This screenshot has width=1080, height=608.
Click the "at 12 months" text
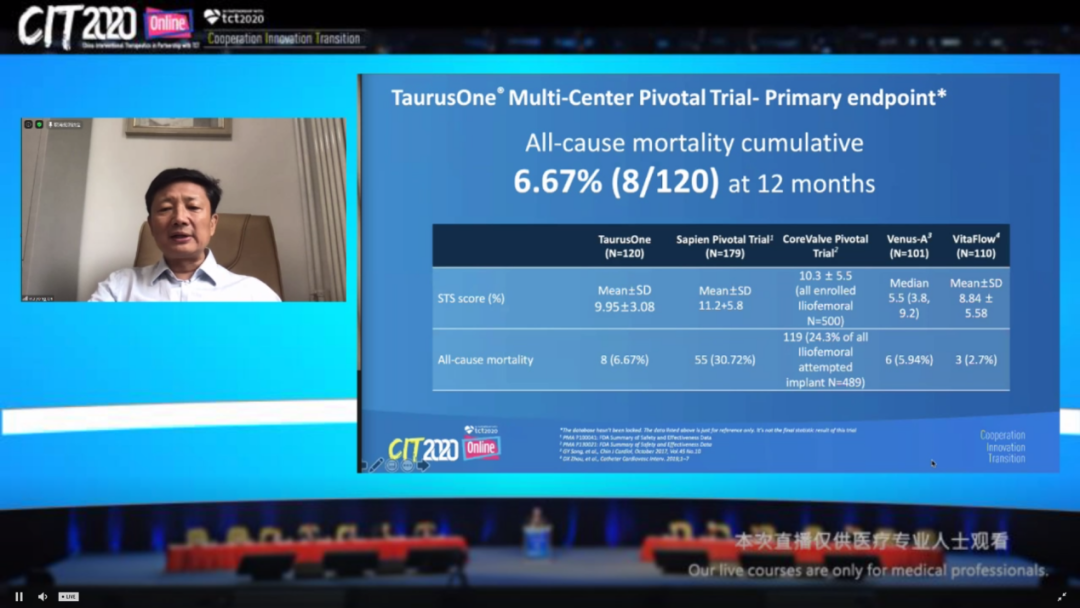click(x=802, y=184)
